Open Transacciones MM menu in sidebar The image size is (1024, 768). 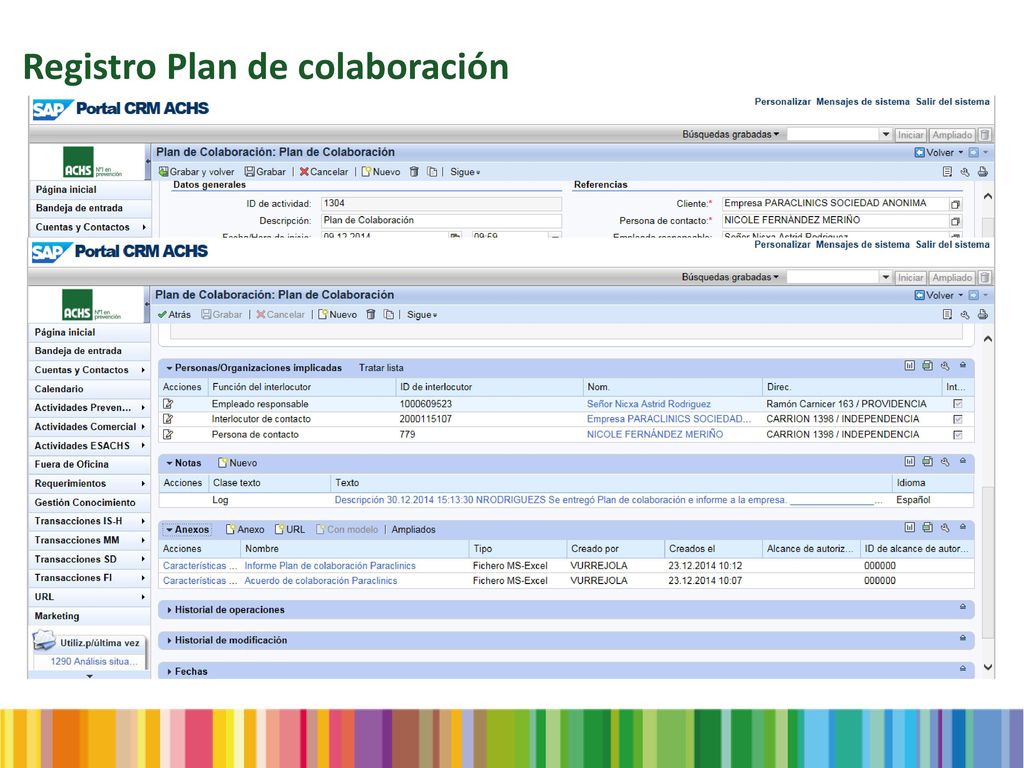click(x=89, y=540)
